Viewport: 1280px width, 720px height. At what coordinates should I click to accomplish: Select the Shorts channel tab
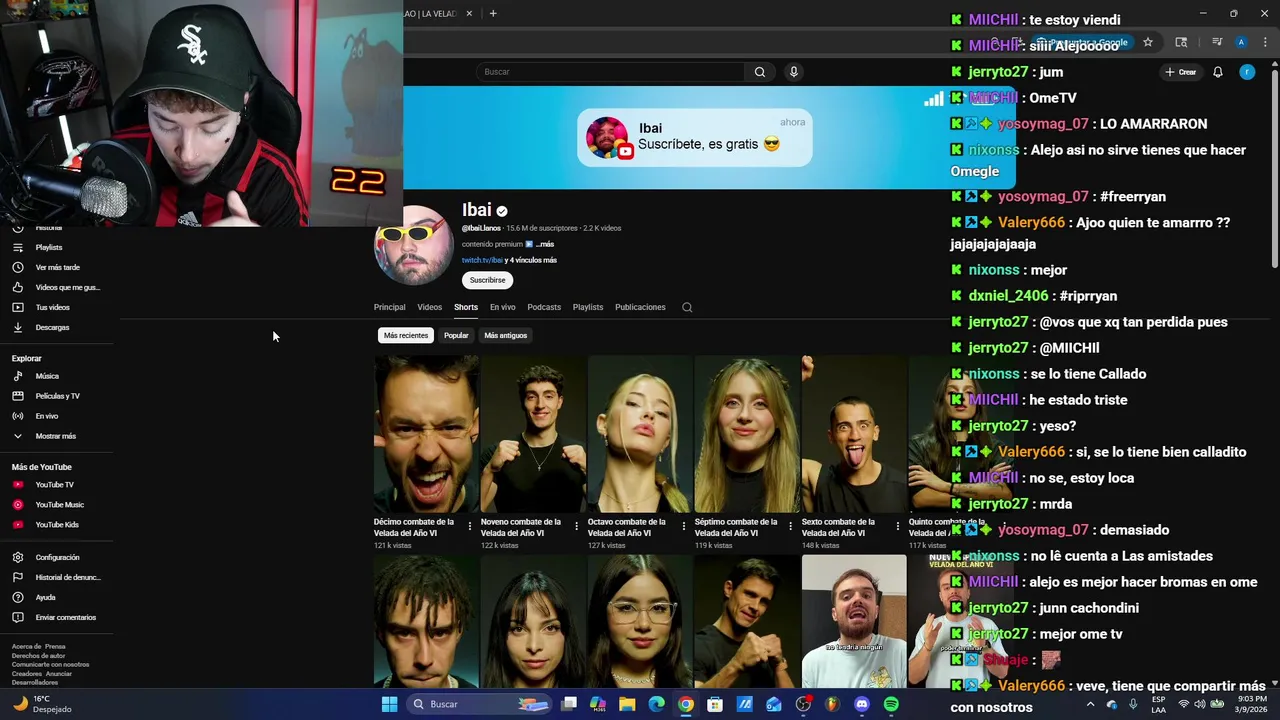tap(466, 307)
